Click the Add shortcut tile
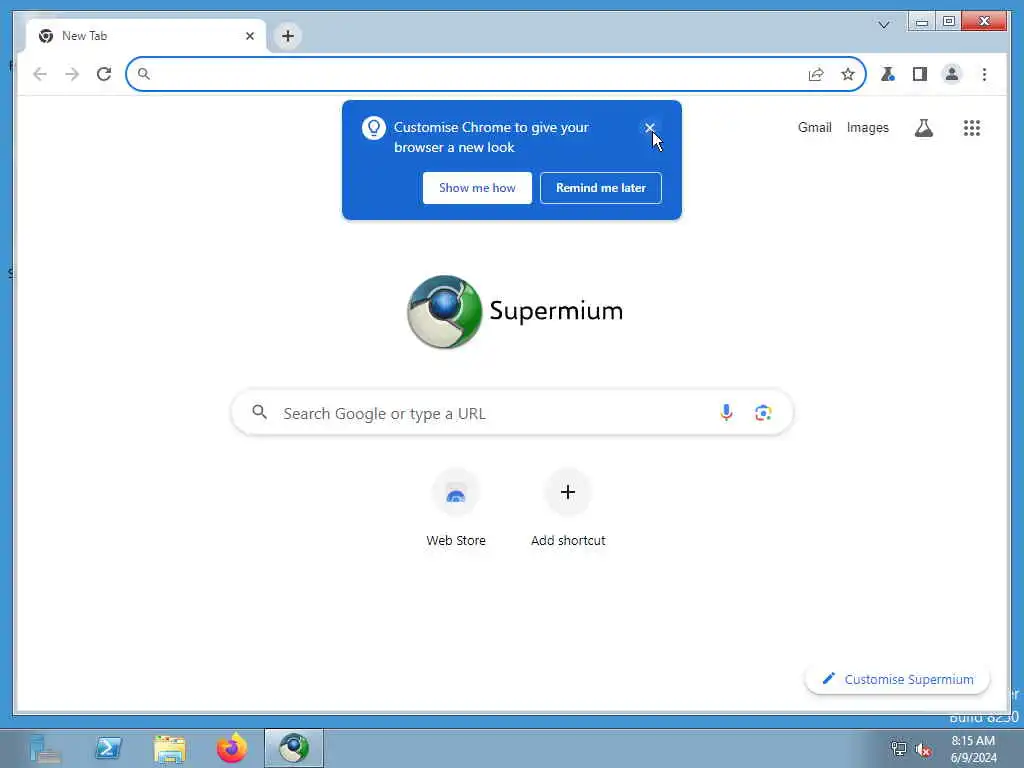 pyautogui.click(x=568, y=509)
